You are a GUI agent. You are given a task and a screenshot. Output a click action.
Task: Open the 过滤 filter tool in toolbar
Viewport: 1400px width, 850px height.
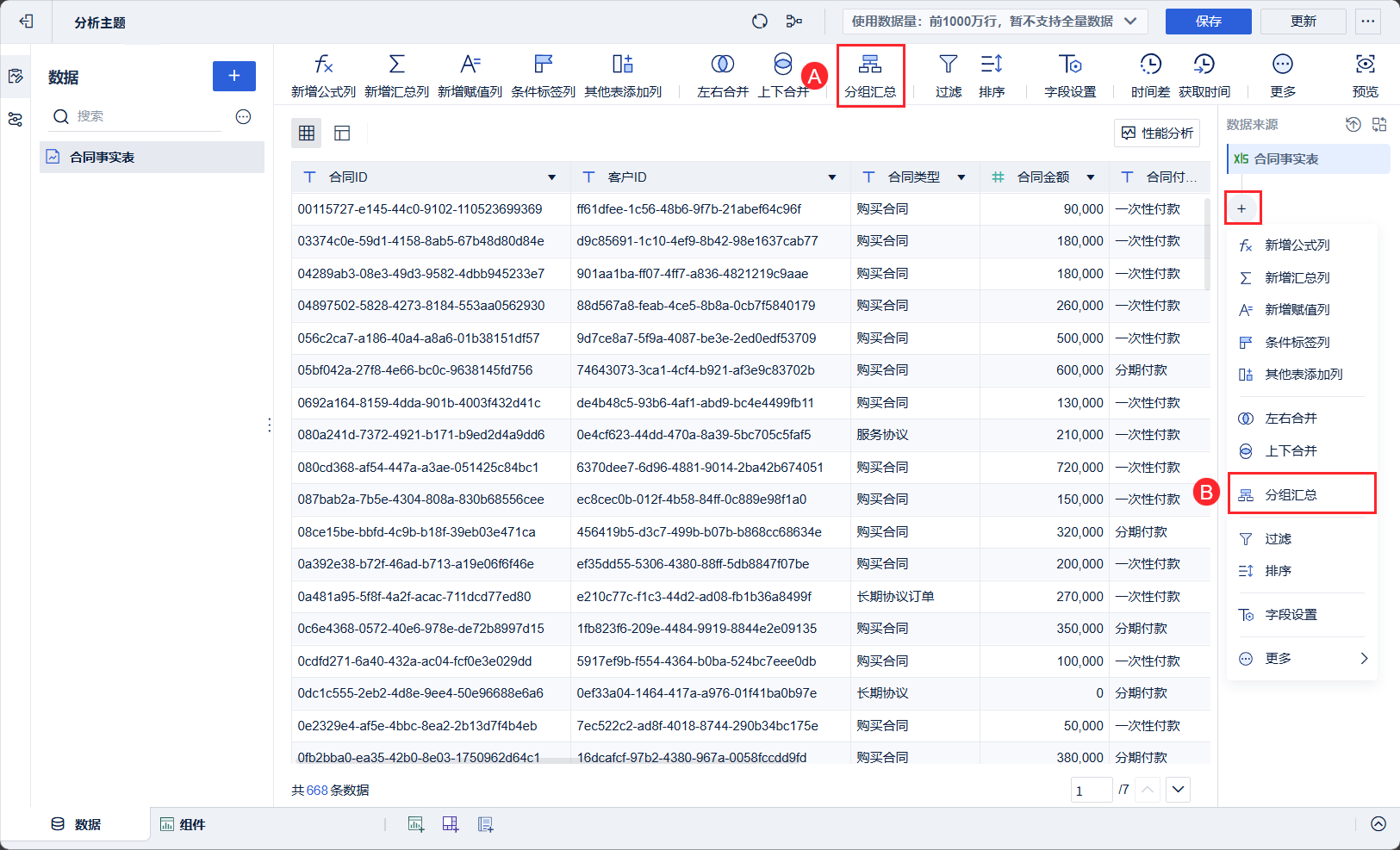(948, 65)
